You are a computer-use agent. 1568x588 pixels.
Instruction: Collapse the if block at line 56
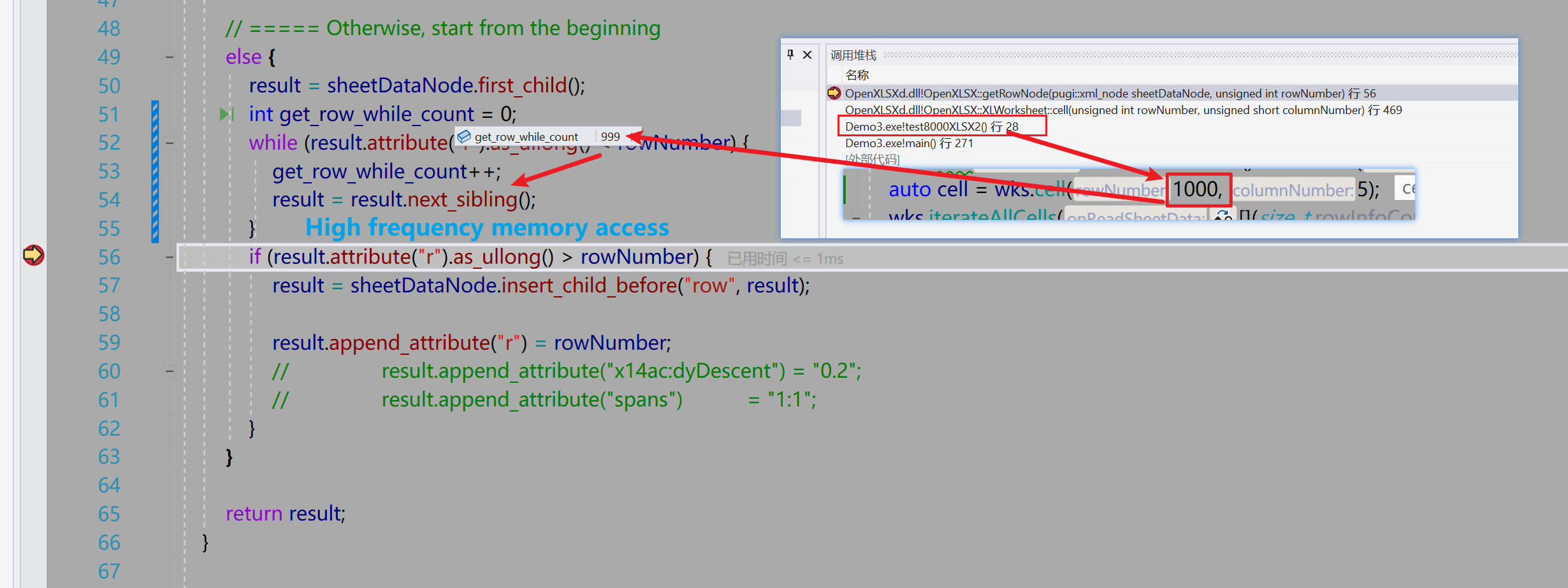point(170,257)
